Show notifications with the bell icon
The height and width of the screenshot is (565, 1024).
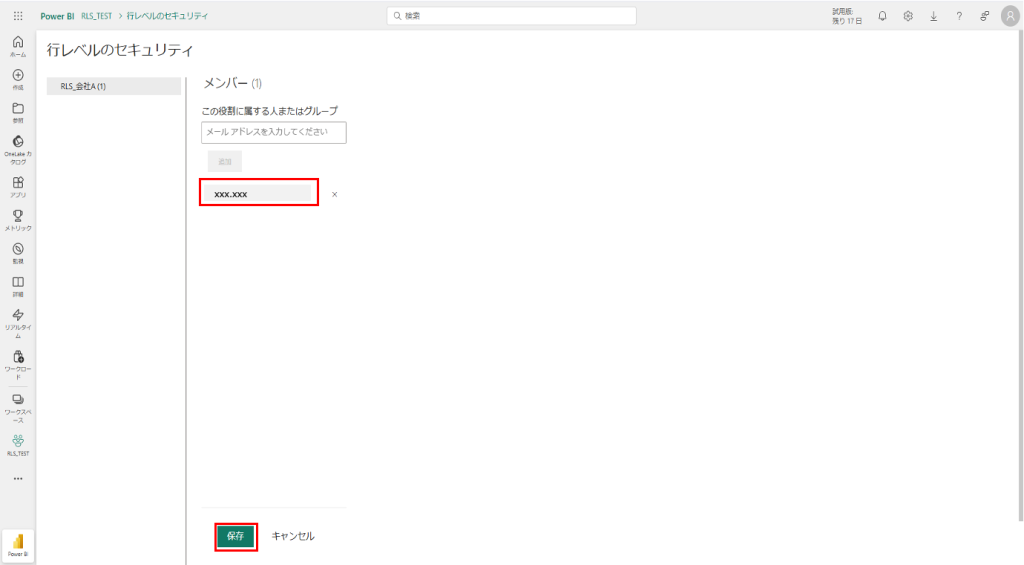click(882, 16)
